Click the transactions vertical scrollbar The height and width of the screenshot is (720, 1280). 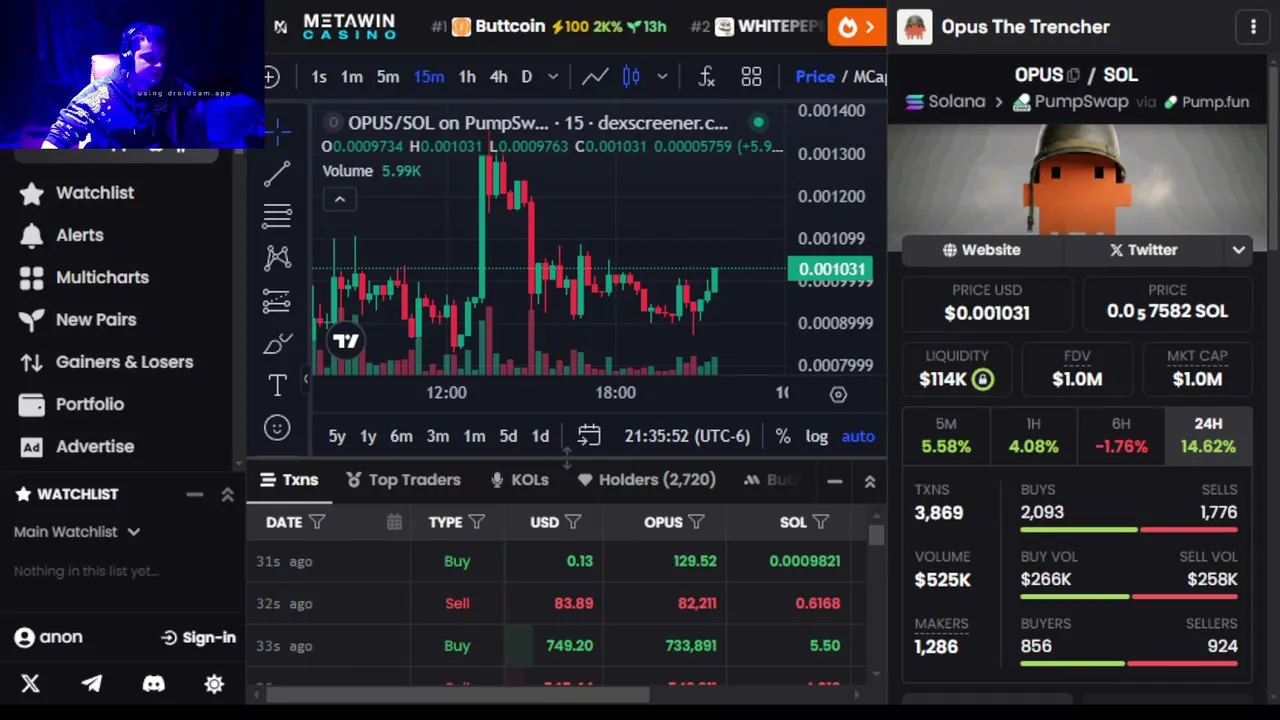[876, 536]
